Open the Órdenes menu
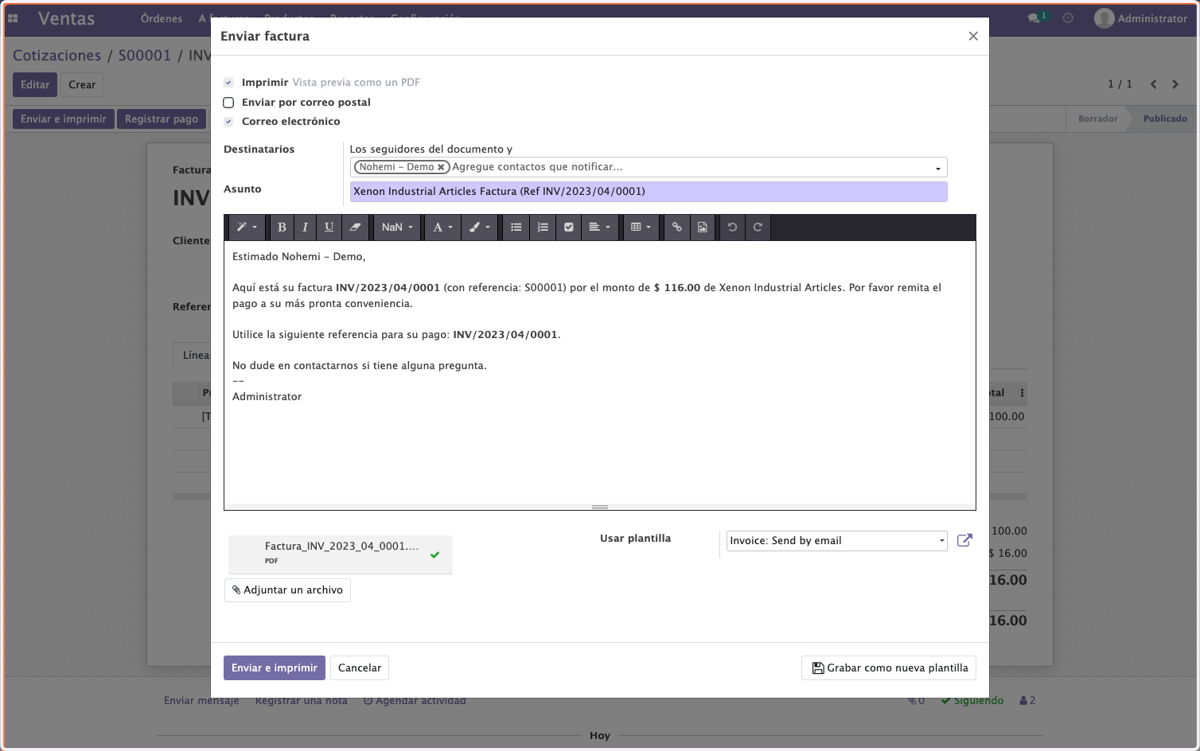 (162, 19)
